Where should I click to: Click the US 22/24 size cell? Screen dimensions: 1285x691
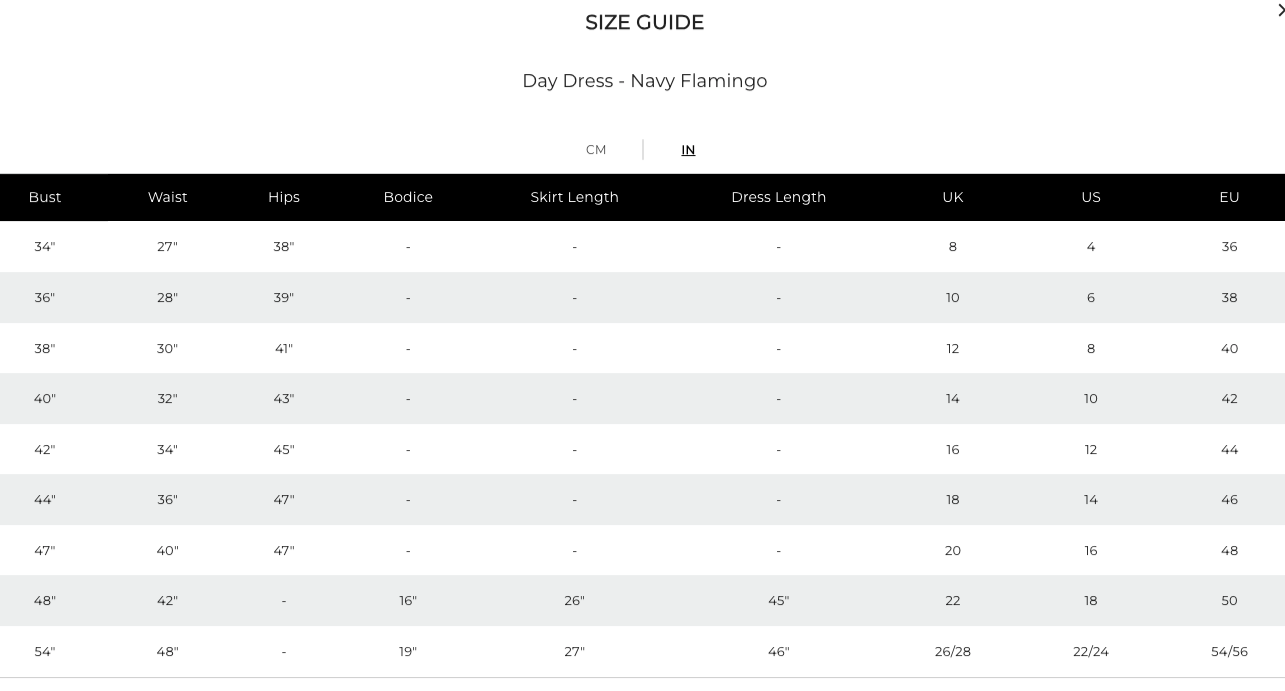tap(1091, 652)
